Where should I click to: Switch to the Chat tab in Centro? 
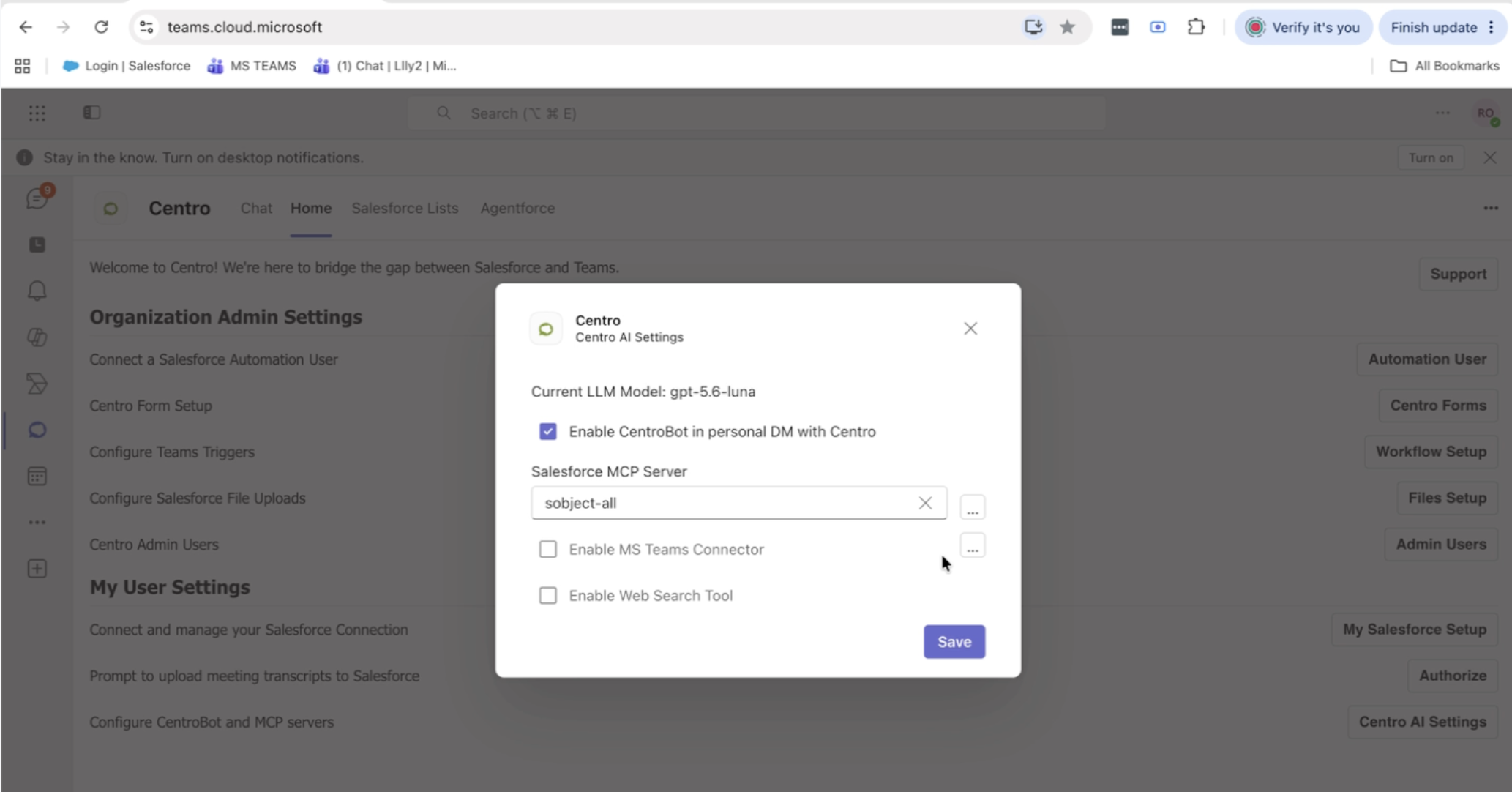(x=256, y=209)
